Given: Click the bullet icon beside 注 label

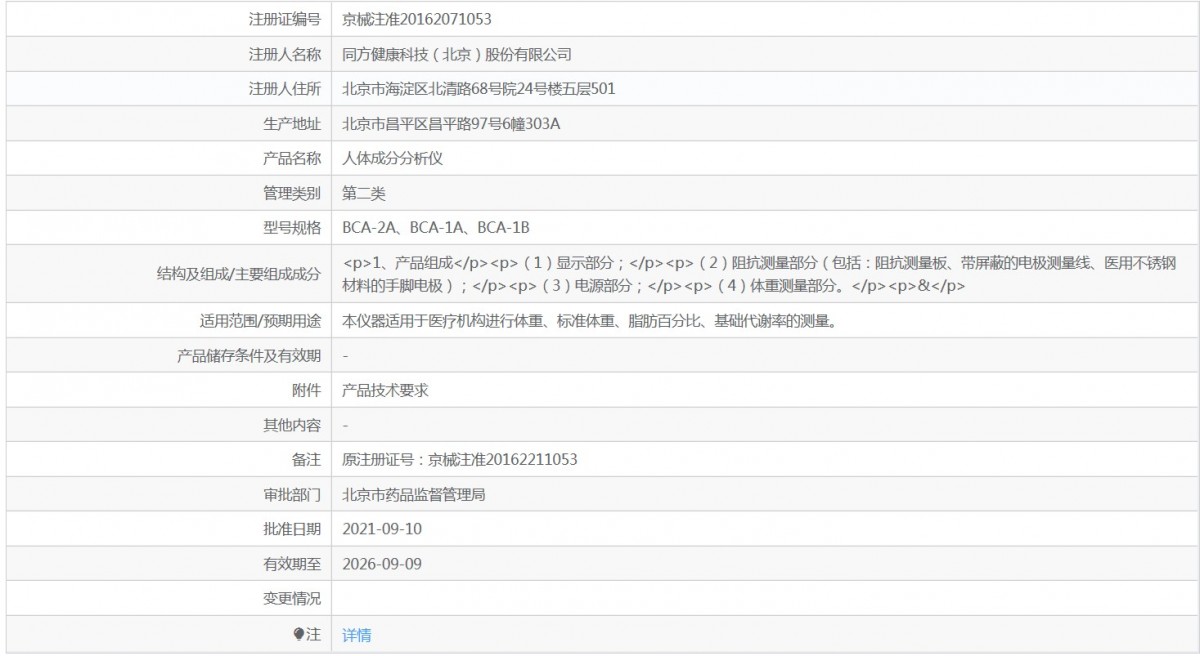Looking at the screenshot, I should coord(299,634).
